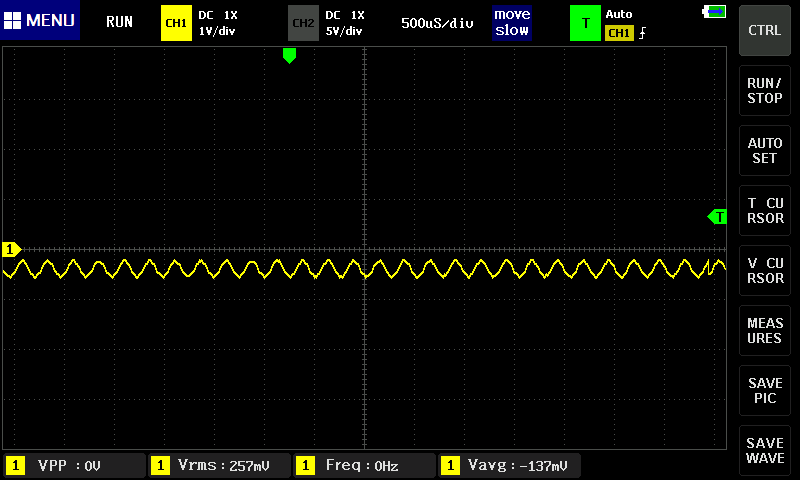Open the MEASURES menu
The image size is (800, 480).
[765, 331]
